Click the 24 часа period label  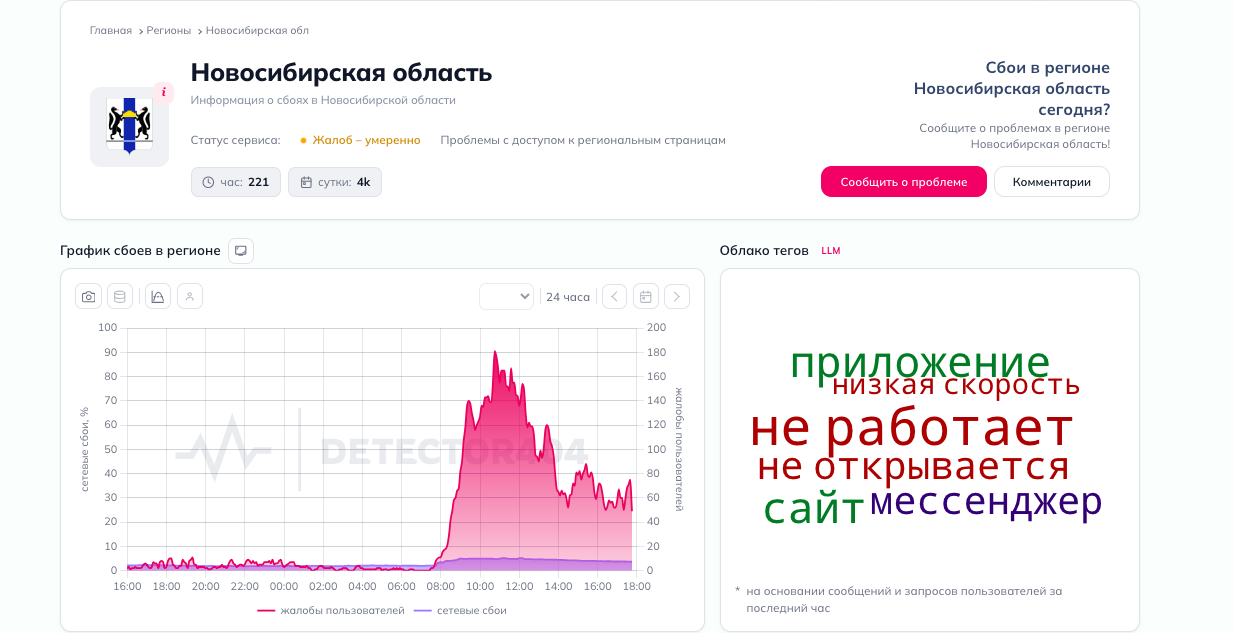[568, 297]
